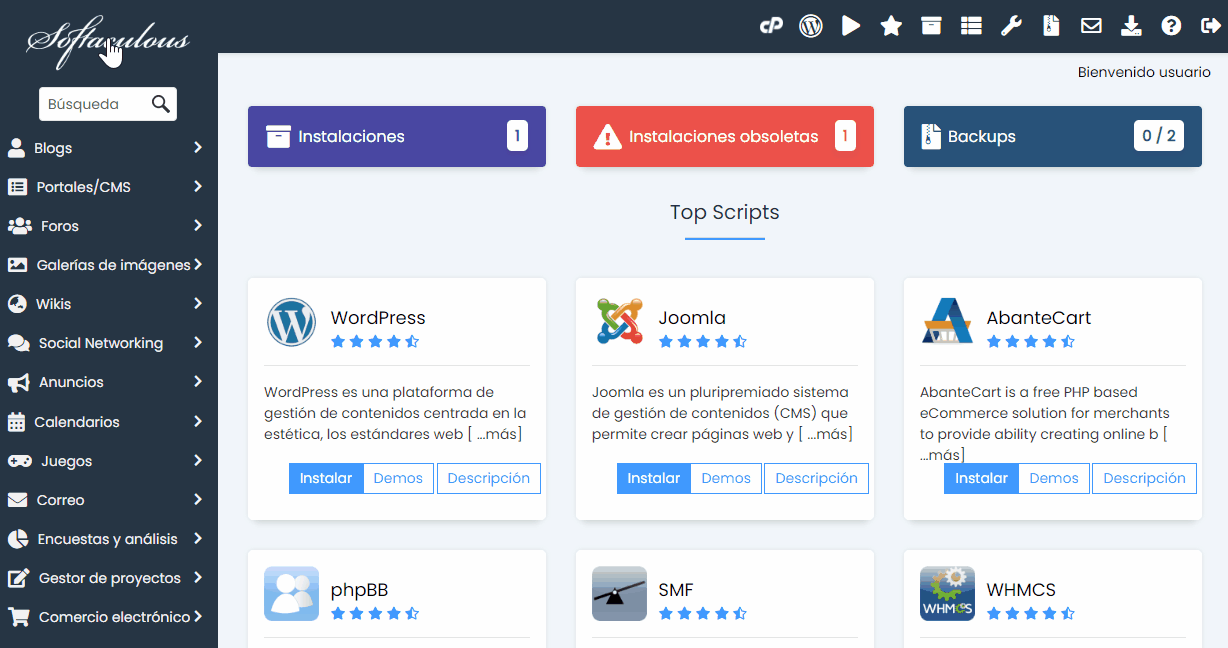Click the phpBB logo
The height and width of the screenshot is (648, 1228).
[x=291, y=594]
